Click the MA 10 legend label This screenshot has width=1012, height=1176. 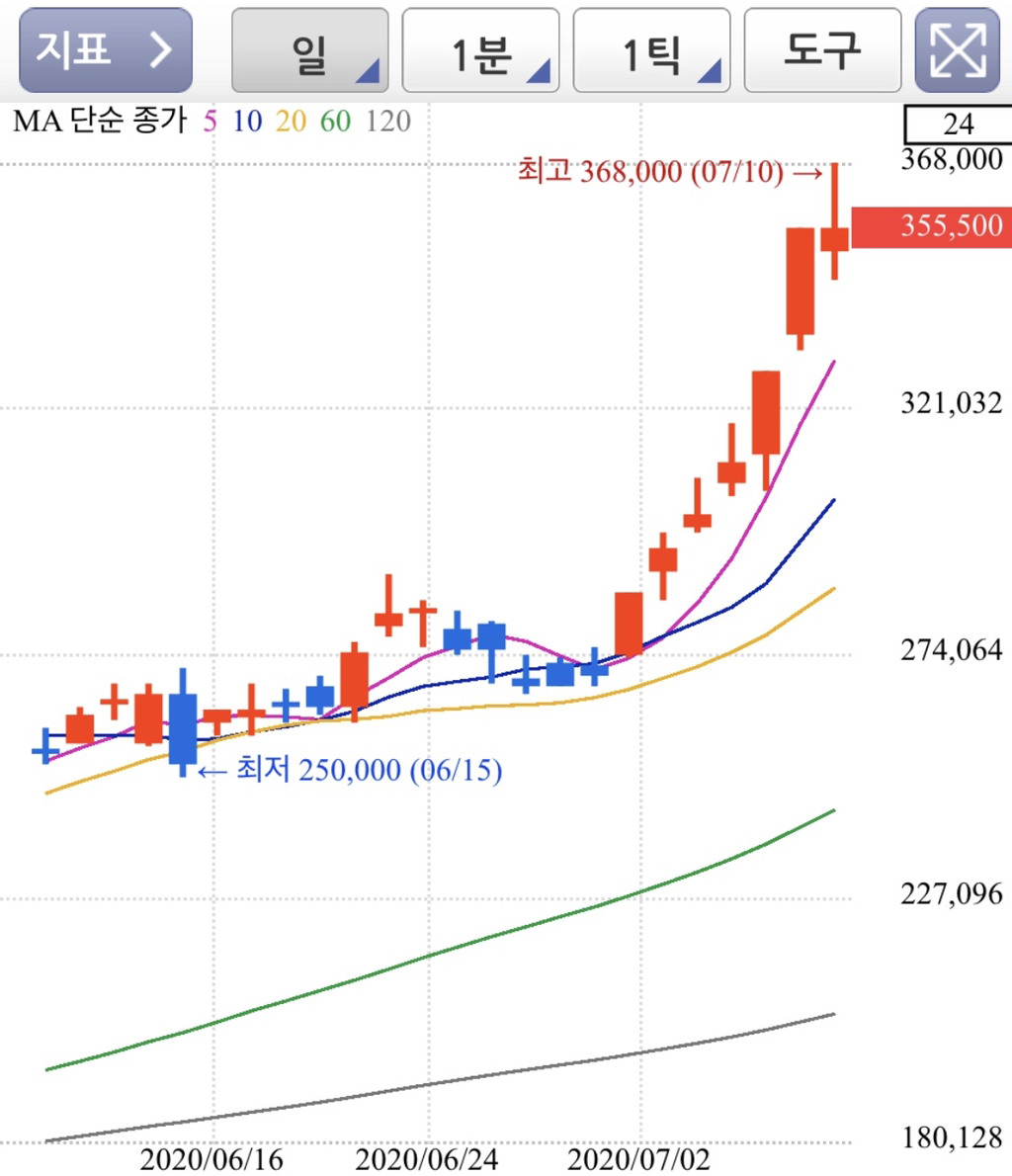pyautogui.click(x=247, y=121)
